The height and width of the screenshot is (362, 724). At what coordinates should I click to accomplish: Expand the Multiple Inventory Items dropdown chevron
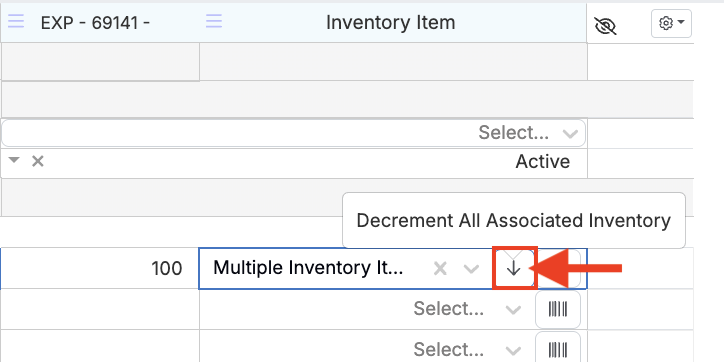471,269
